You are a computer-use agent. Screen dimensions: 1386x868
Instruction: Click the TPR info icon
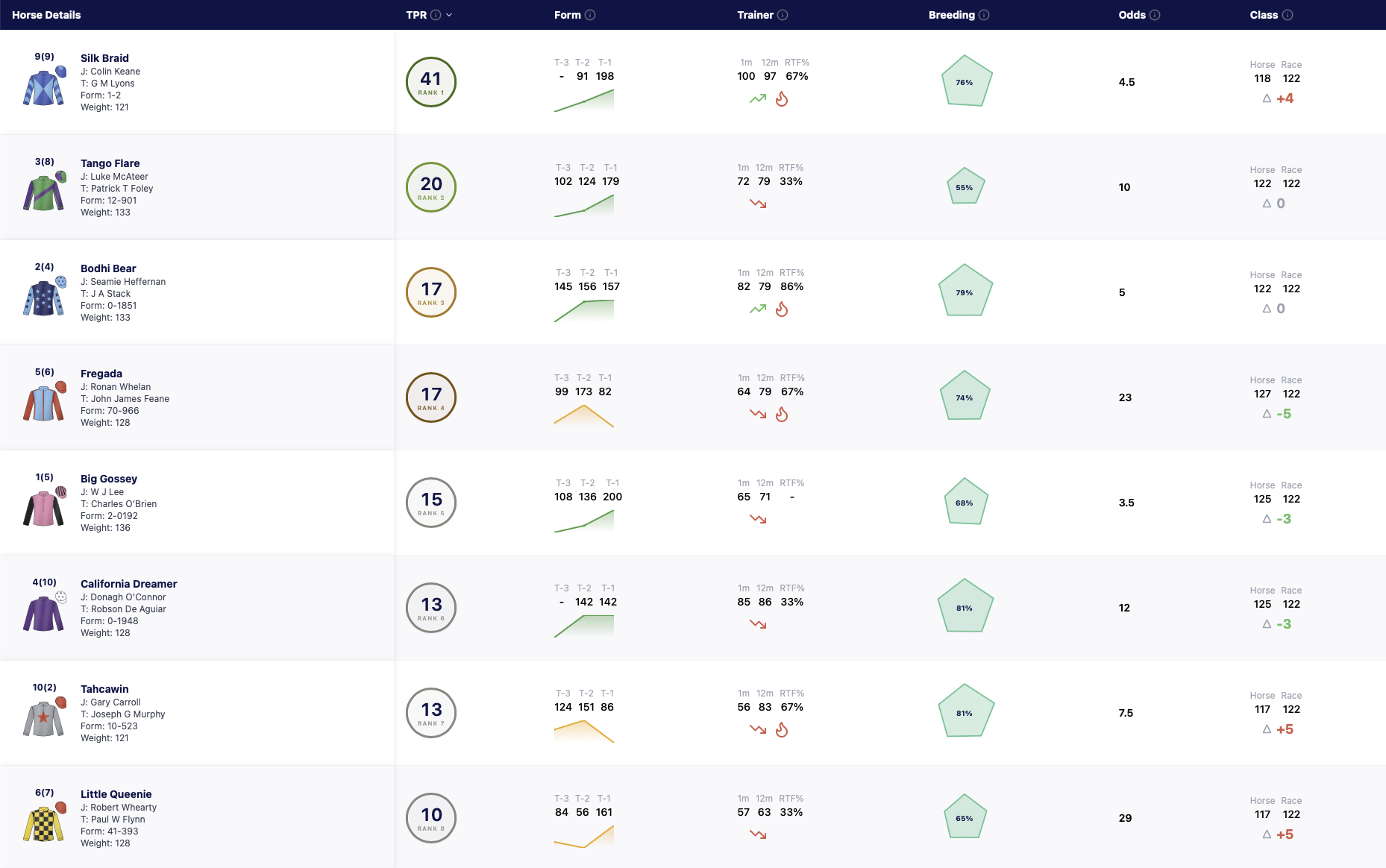click(436, 15)
